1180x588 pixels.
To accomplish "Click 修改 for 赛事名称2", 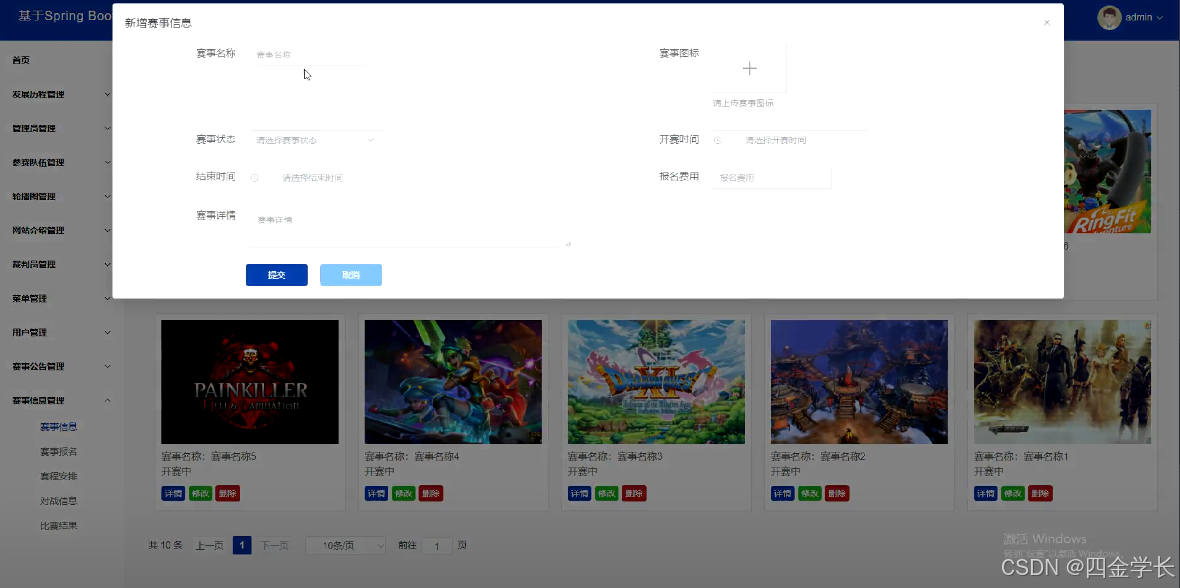I will coord(810,493).
